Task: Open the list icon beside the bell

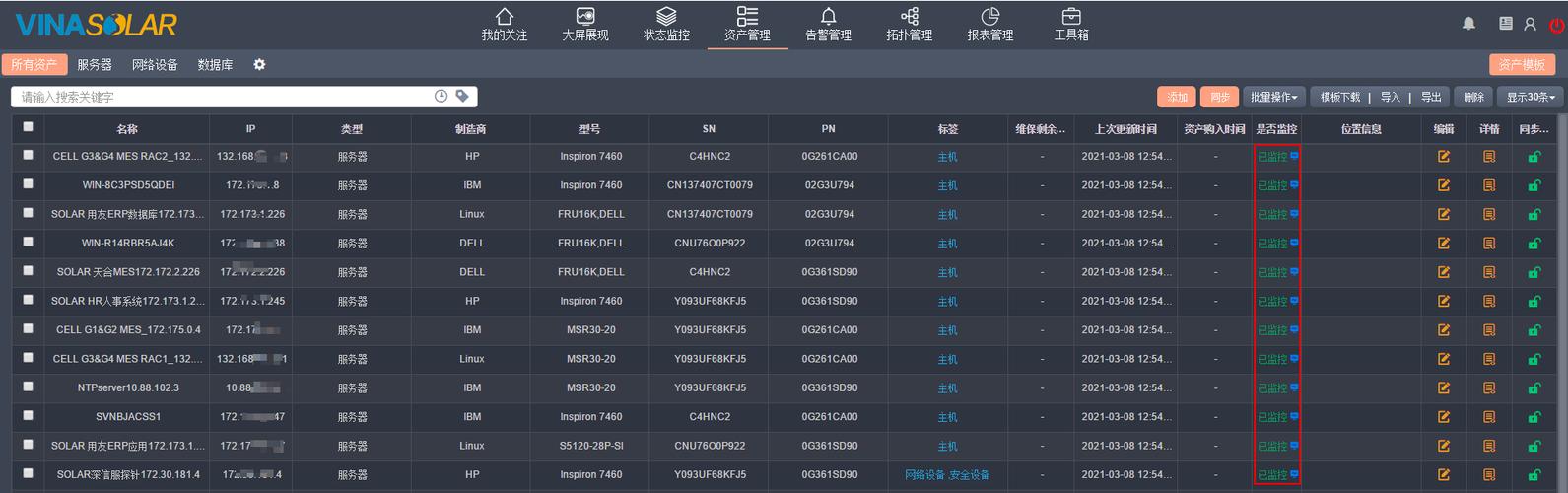Action: (x=1506, y=23)
